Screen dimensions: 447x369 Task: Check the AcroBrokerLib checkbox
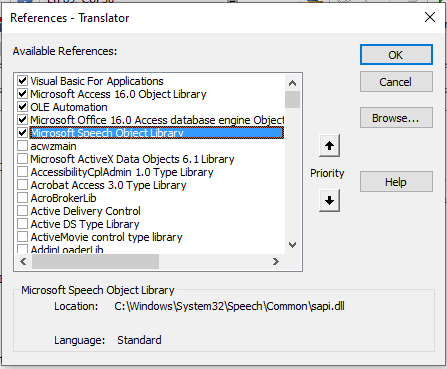coord(22,198)
